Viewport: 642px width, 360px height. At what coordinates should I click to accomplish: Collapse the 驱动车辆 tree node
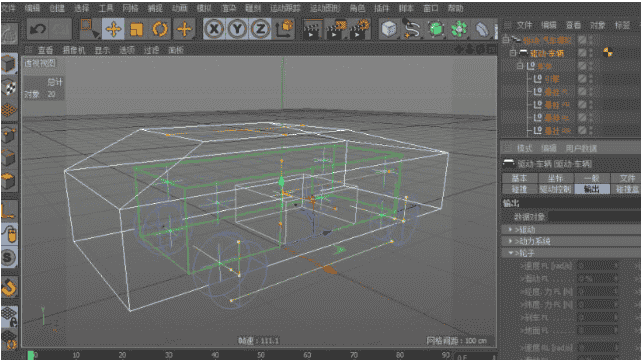513,53
